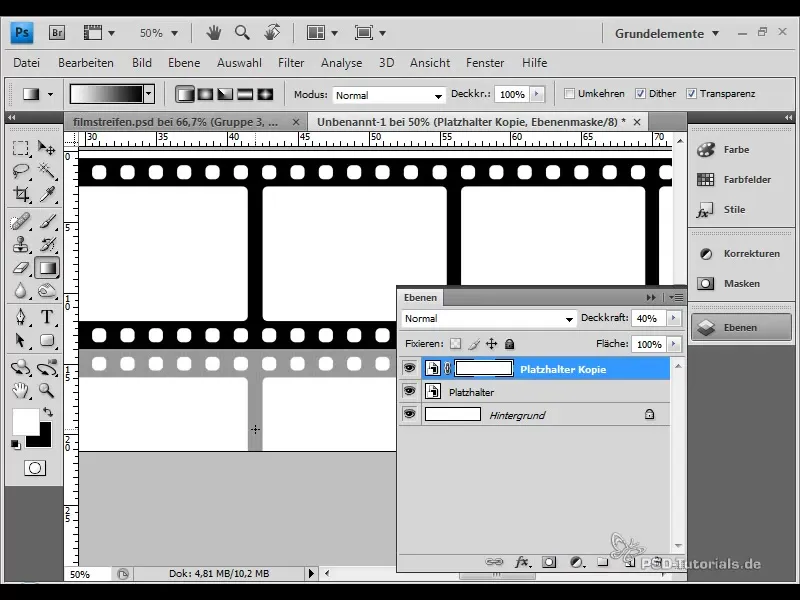Reset default foreground and background colors

tap(16, 445)
